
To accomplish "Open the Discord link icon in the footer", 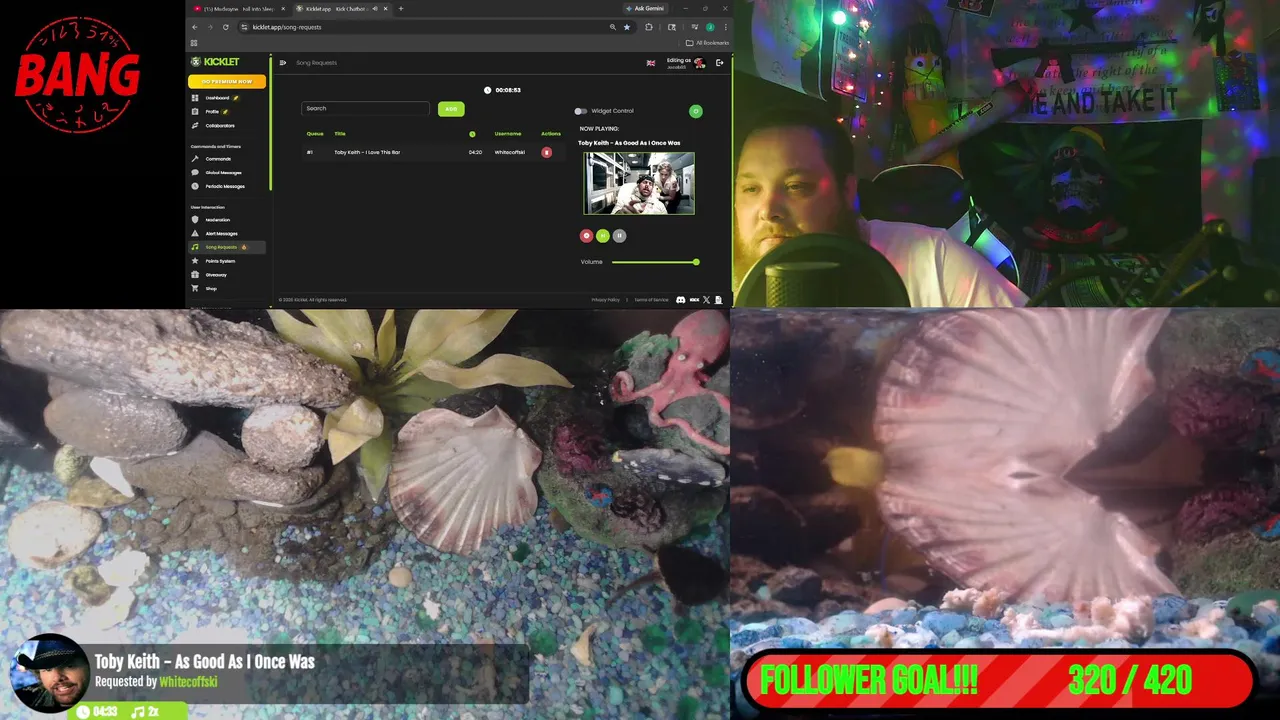I will (x=681, y=300).
